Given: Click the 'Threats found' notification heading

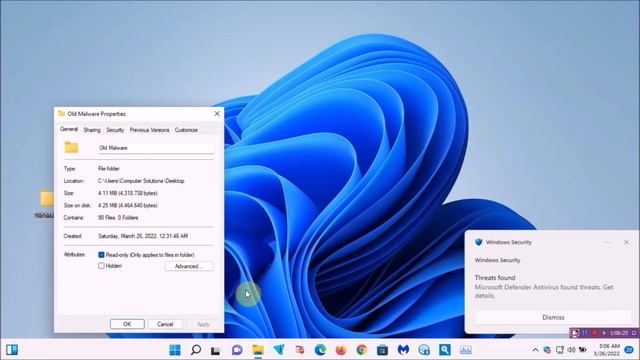Looking at the screenshot, I should 495,278.
